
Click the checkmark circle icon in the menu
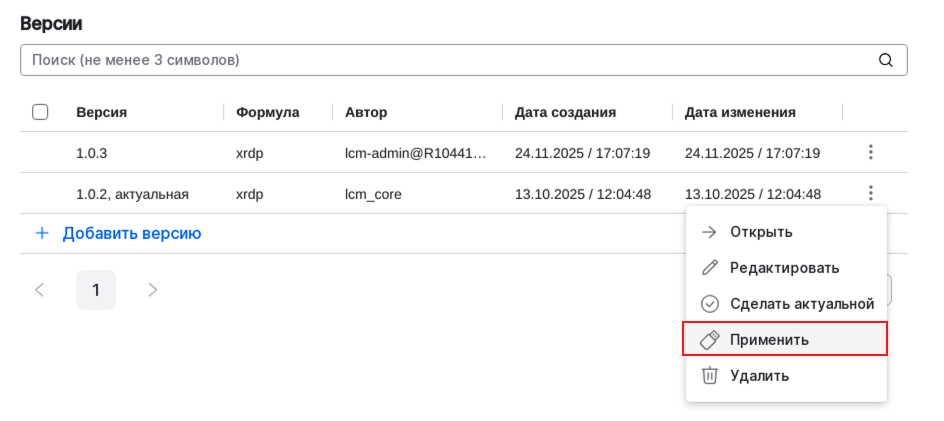(x=710, y=304)
